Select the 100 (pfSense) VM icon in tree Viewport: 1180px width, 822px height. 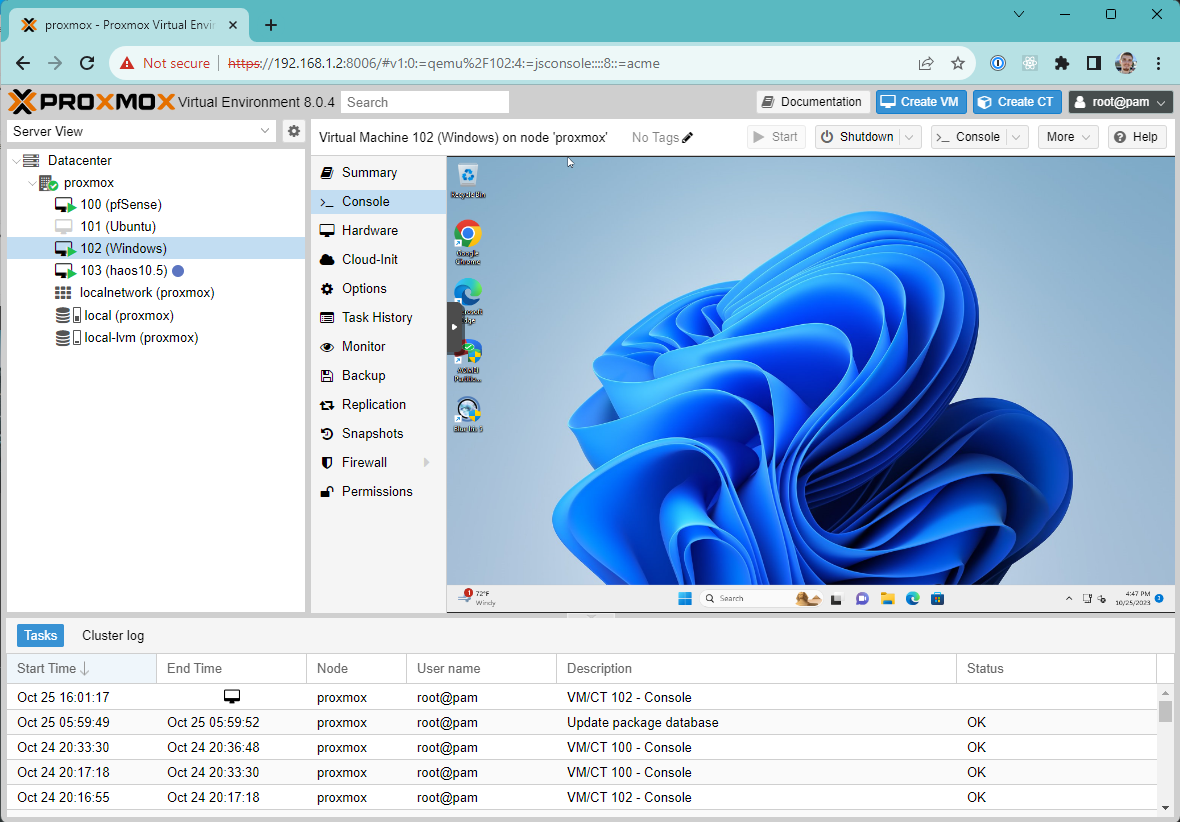pyautogui.click(x=65, y=205)
